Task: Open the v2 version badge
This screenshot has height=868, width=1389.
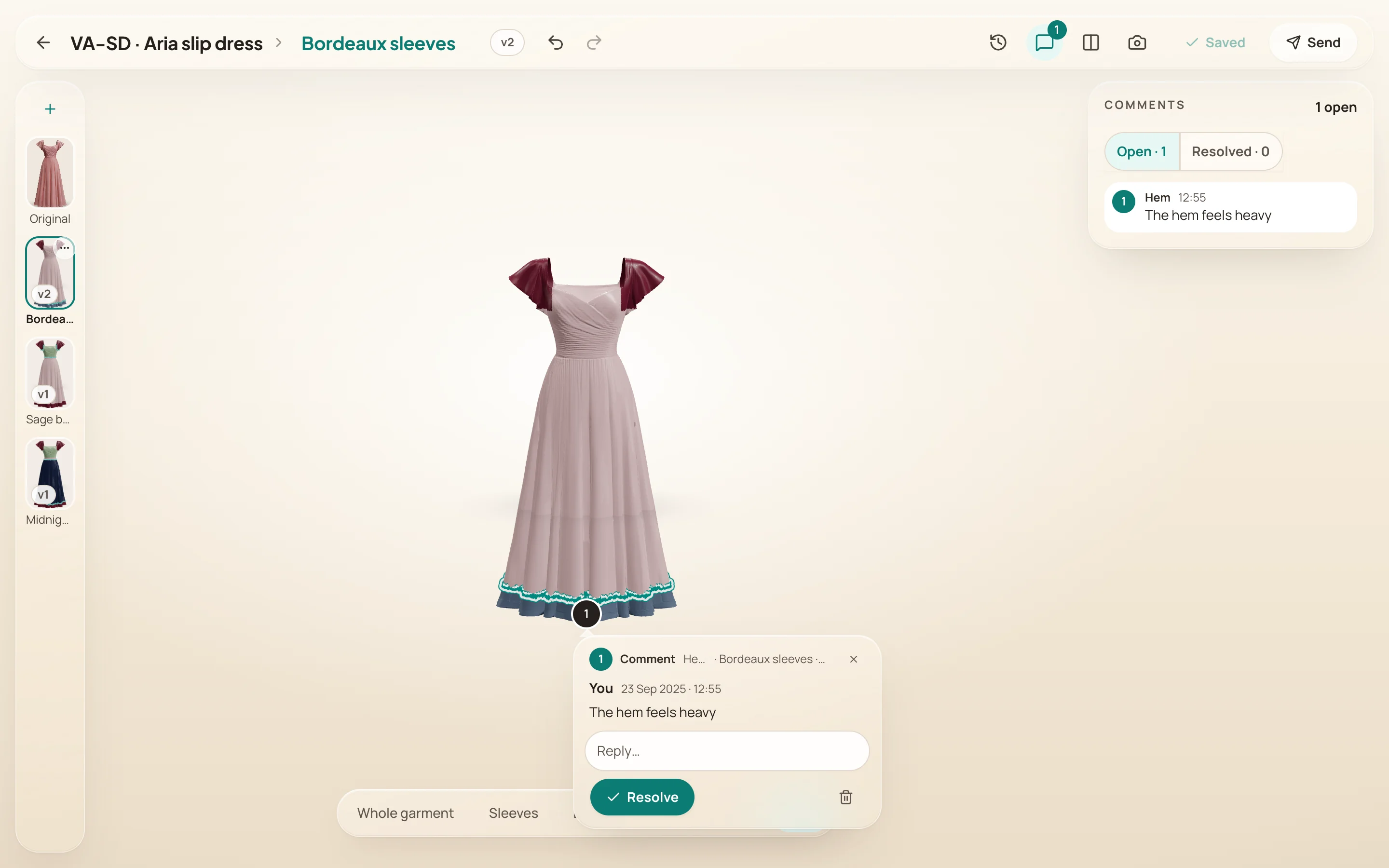Action: [x=507, y=42]
